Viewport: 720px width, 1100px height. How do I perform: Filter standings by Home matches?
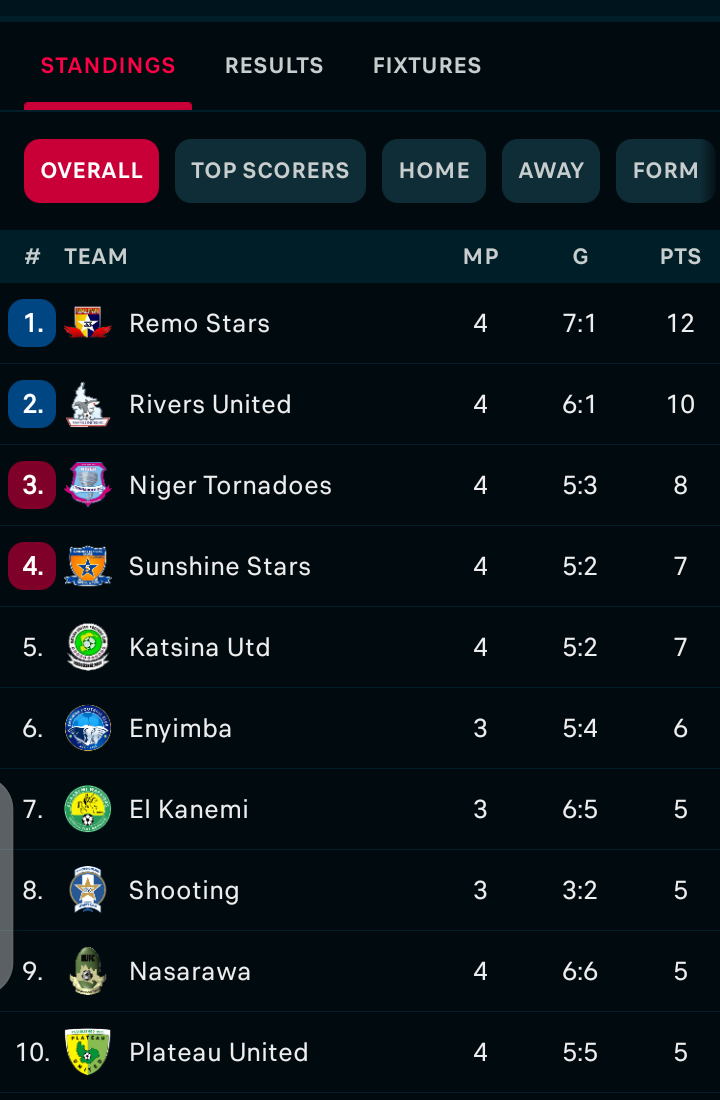[x=434, y=171]
